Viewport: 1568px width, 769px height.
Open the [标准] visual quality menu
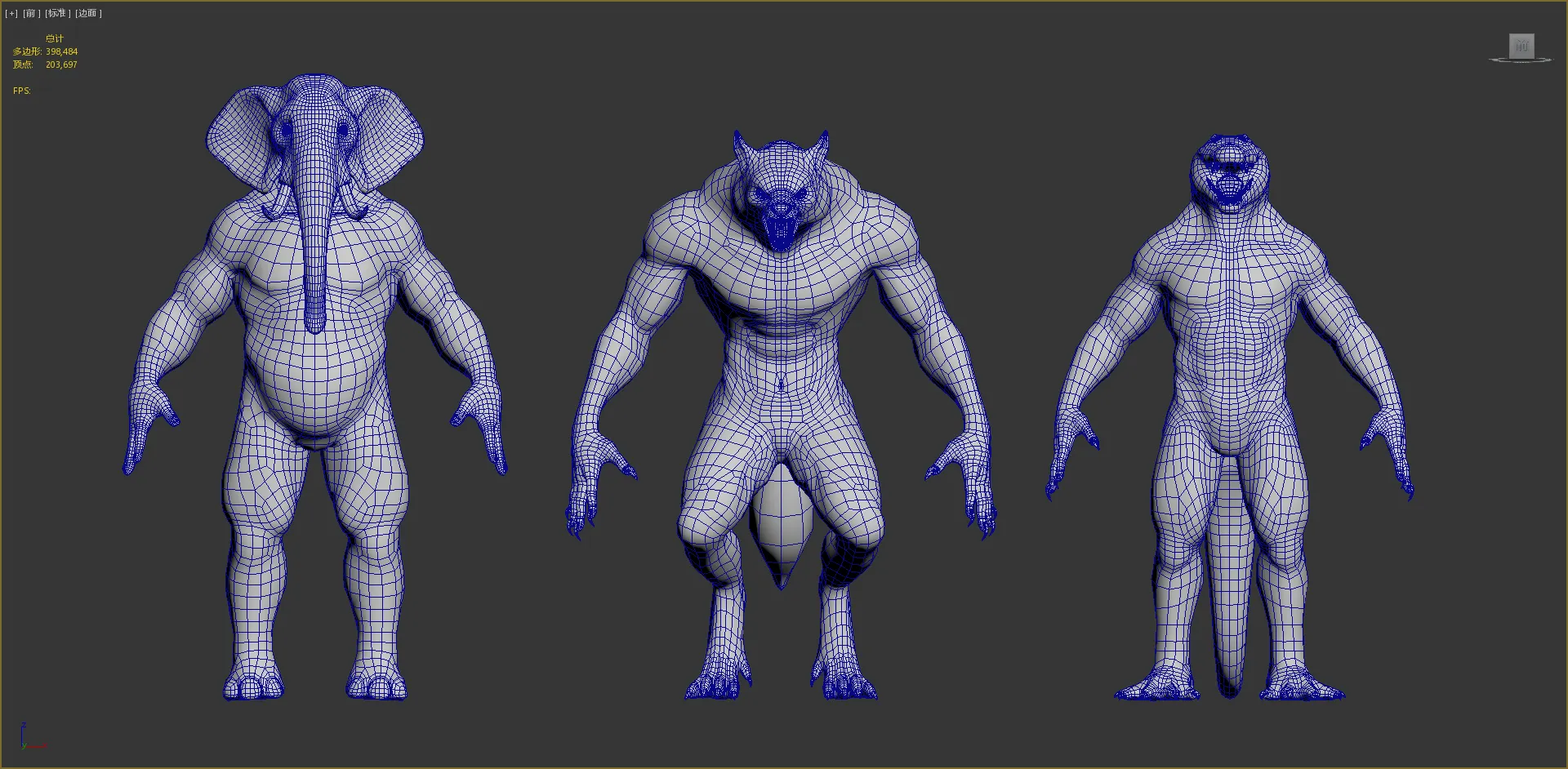click(x=58, y=13)
